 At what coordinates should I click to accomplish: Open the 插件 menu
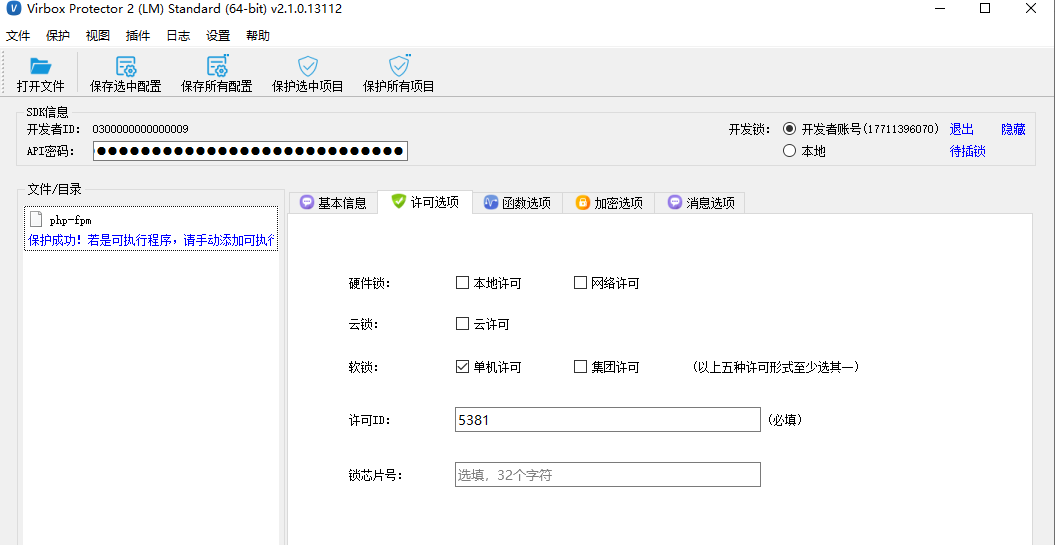(x=138, y=36)
